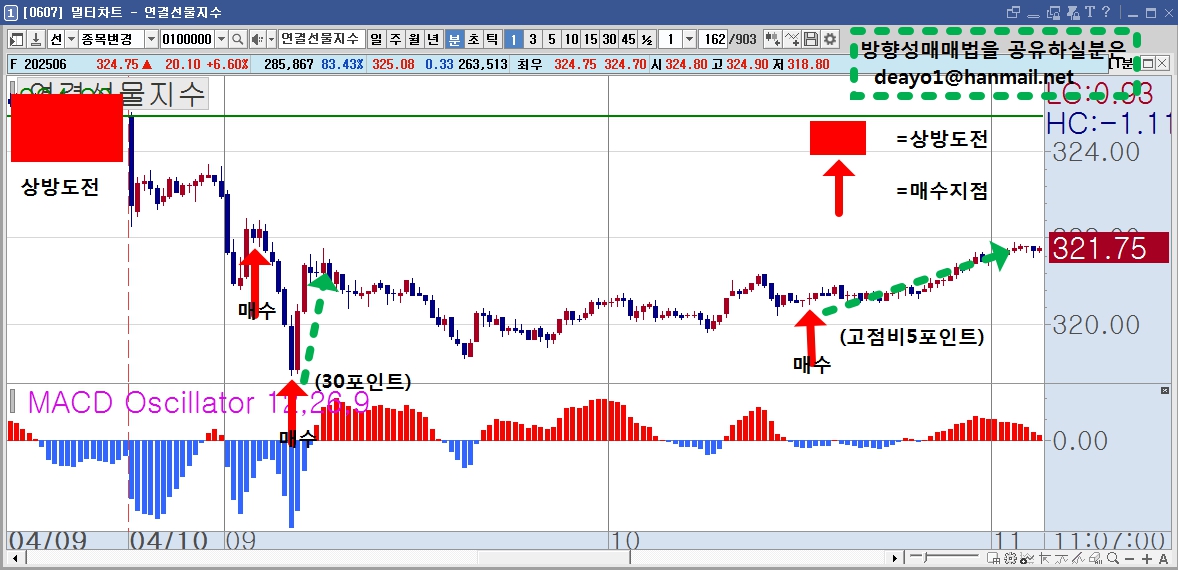Image resolution: width=1178 pixels, height=570 pixels.
Task: Select the 틱 (tick) period toggle
Action: tap(492, 39)
